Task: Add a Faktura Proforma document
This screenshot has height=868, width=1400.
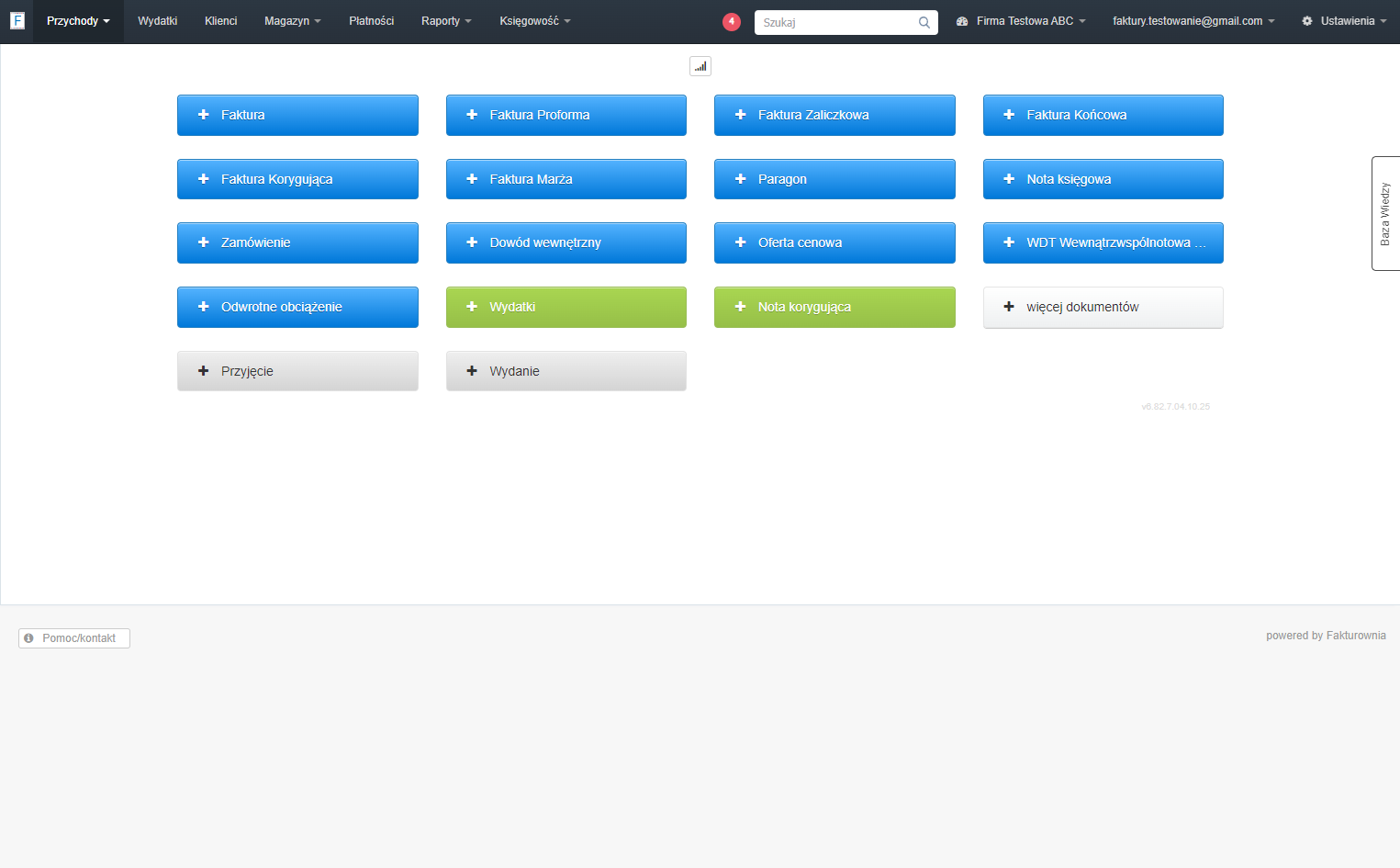Action: (566, 115)
